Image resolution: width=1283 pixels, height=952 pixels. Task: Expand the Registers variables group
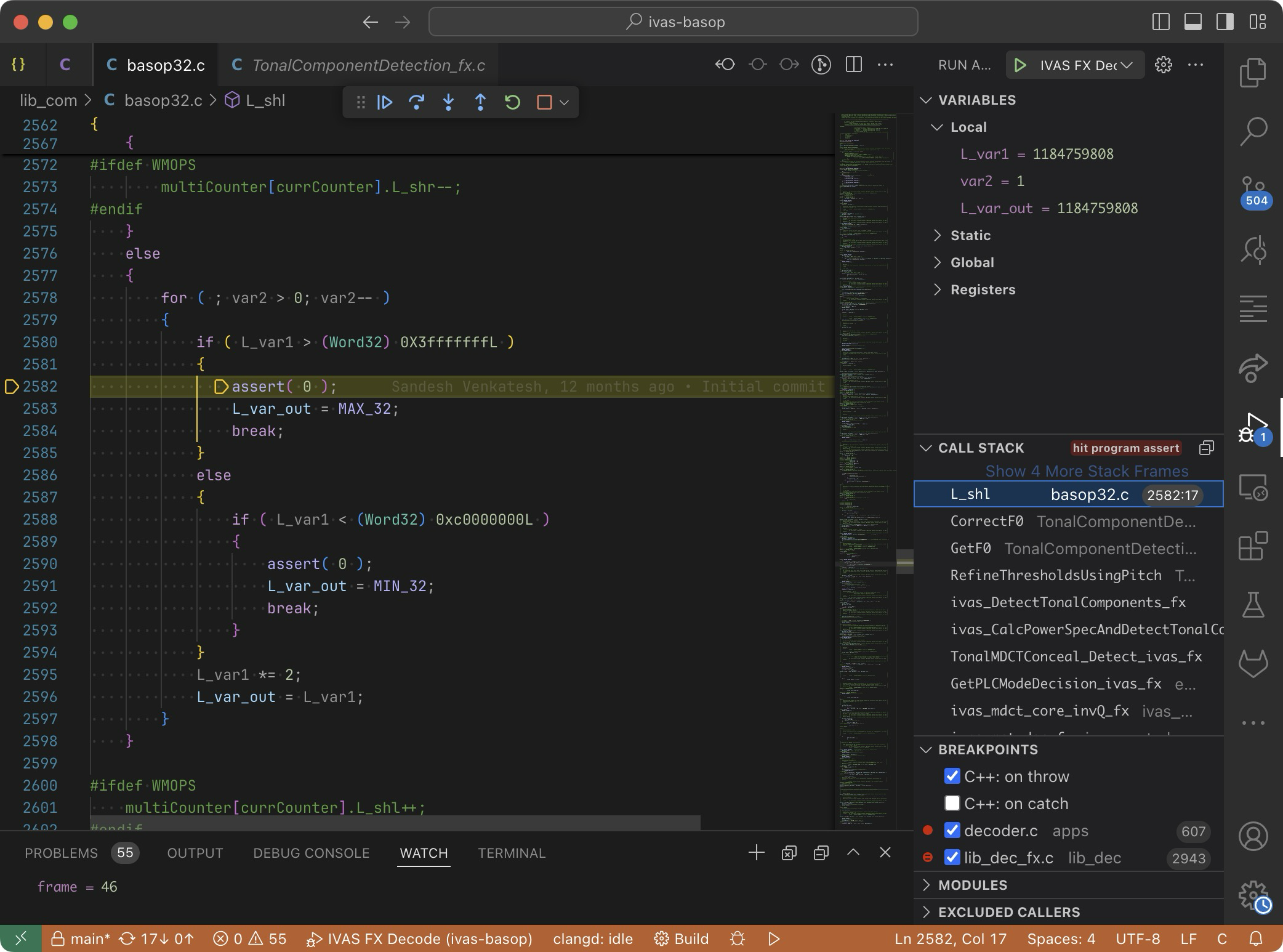(x=983, y=289)
